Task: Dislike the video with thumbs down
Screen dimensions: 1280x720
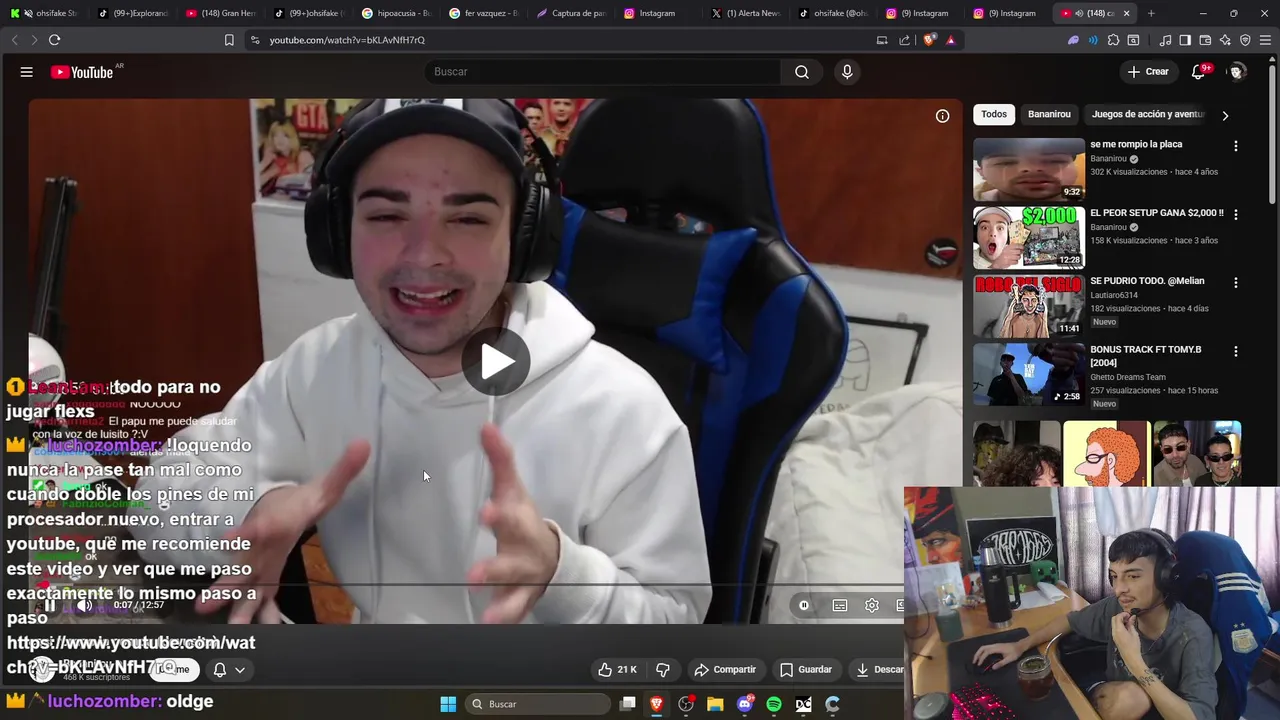Action: point(662,669)
